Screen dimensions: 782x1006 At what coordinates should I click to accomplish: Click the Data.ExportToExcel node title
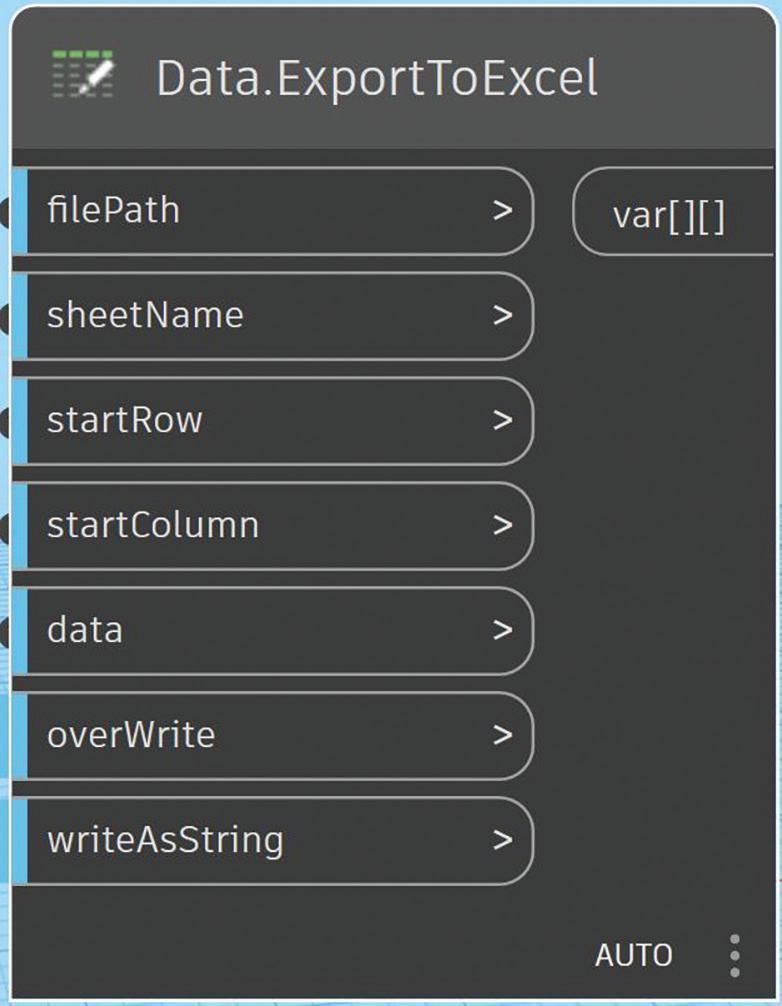(377, 79)
